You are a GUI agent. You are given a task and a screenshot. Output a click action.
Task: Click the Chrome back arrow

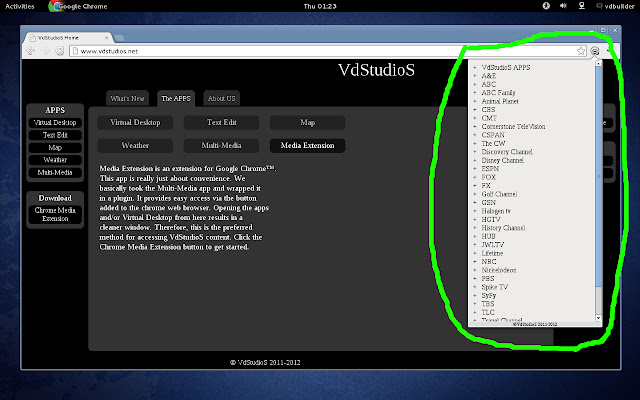[x=31, y=51]
